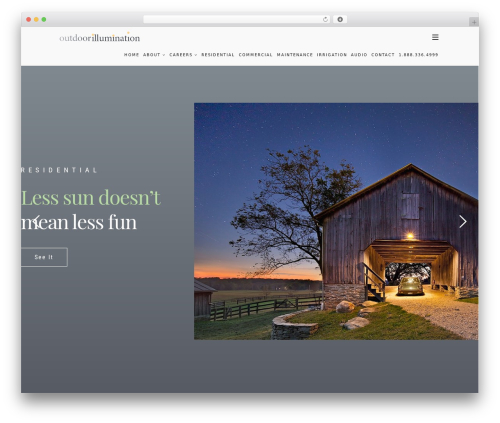Image resolution: width=500 pixels, height=423 pixels.
Task: Open new tab plus button
Action: [474, 22]
